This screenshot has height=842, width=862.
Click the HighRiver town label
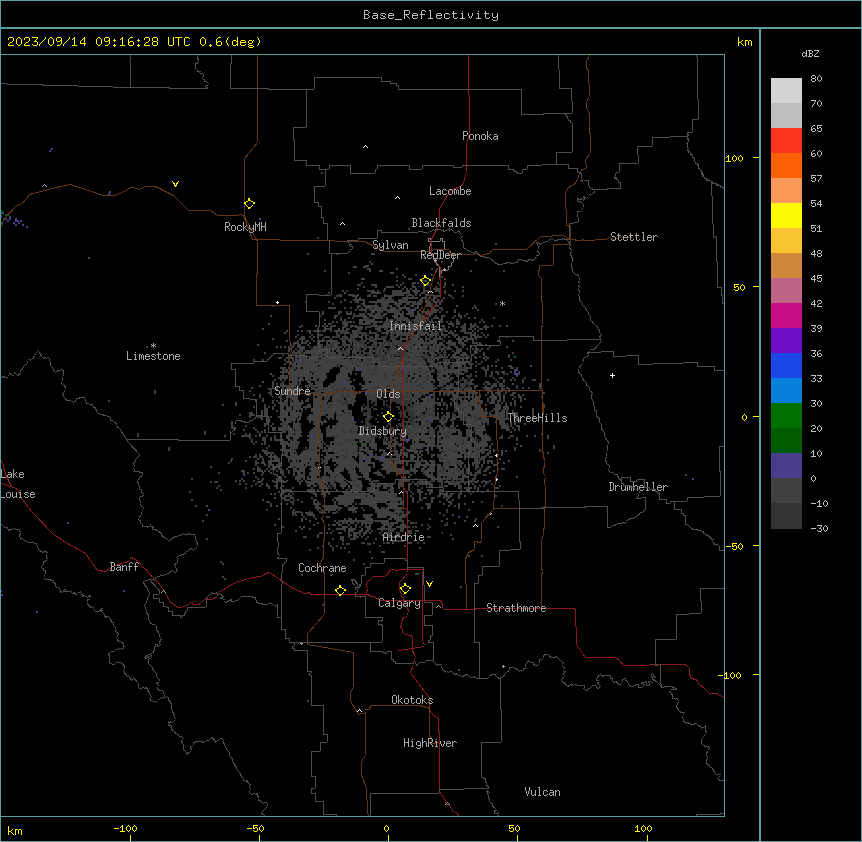(430, 743)
